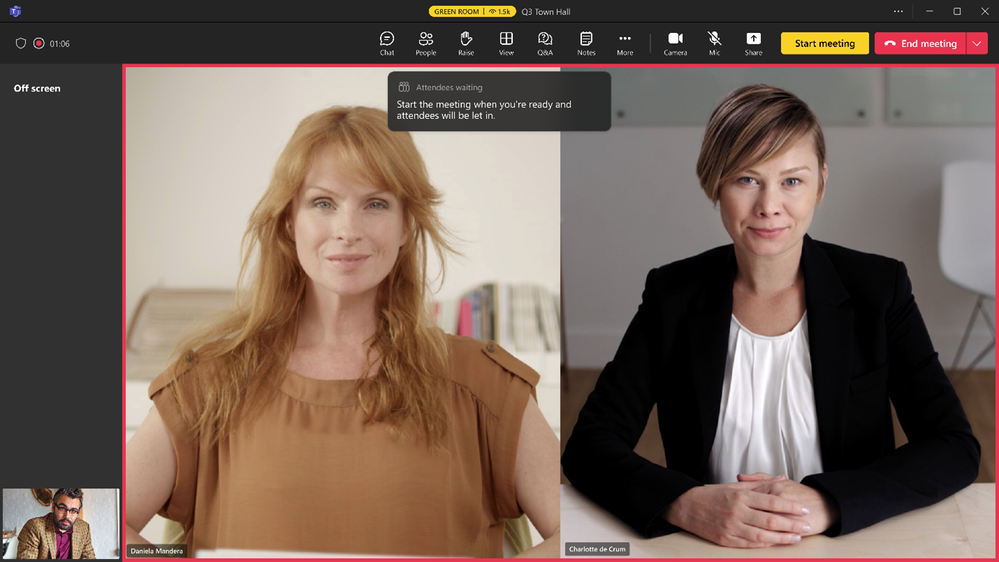Share your screen content
The width and height of the screenshot is (999, 562).
point(753,43)
